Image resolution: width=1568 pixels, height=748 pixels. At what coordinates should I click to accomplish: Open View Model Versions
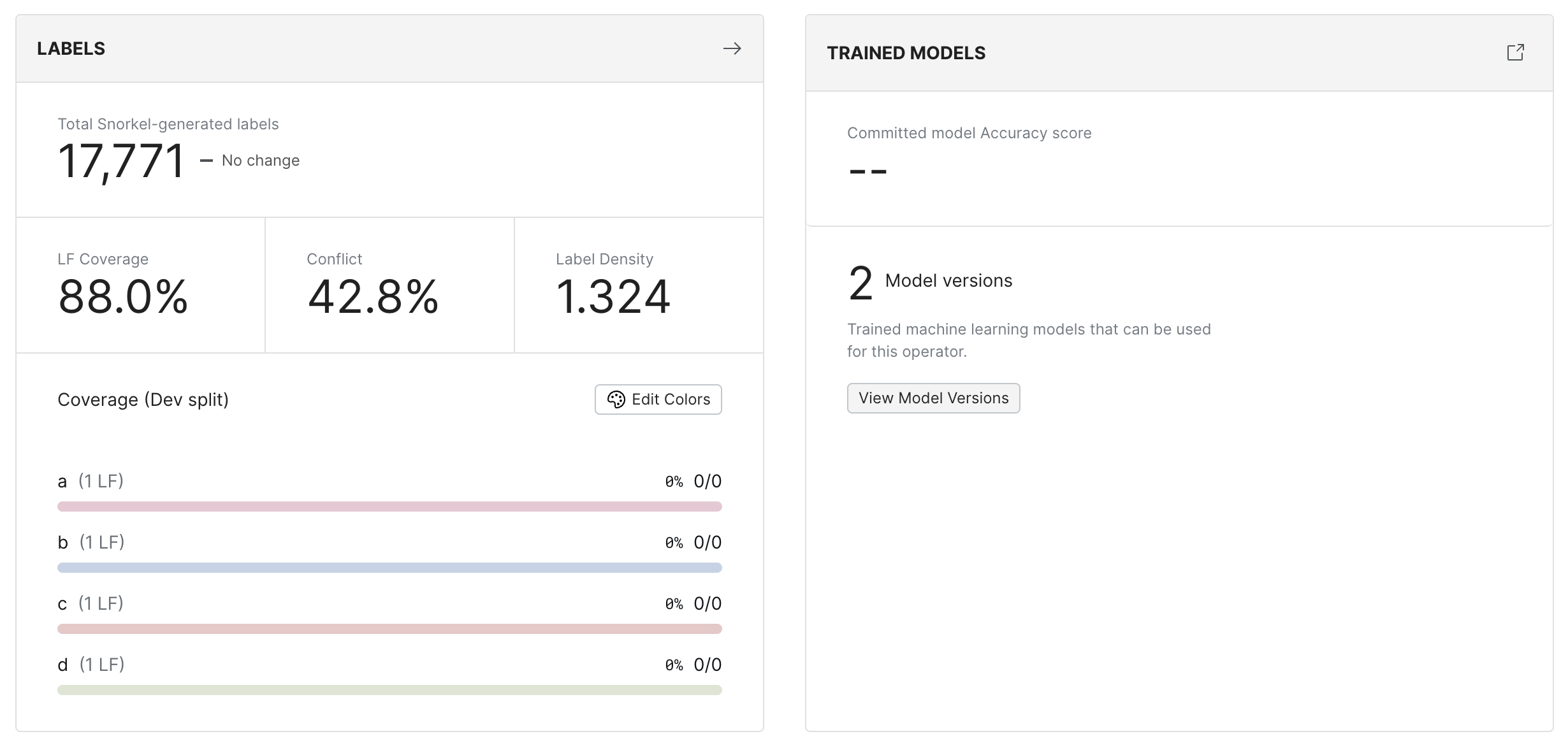point(933,398)
